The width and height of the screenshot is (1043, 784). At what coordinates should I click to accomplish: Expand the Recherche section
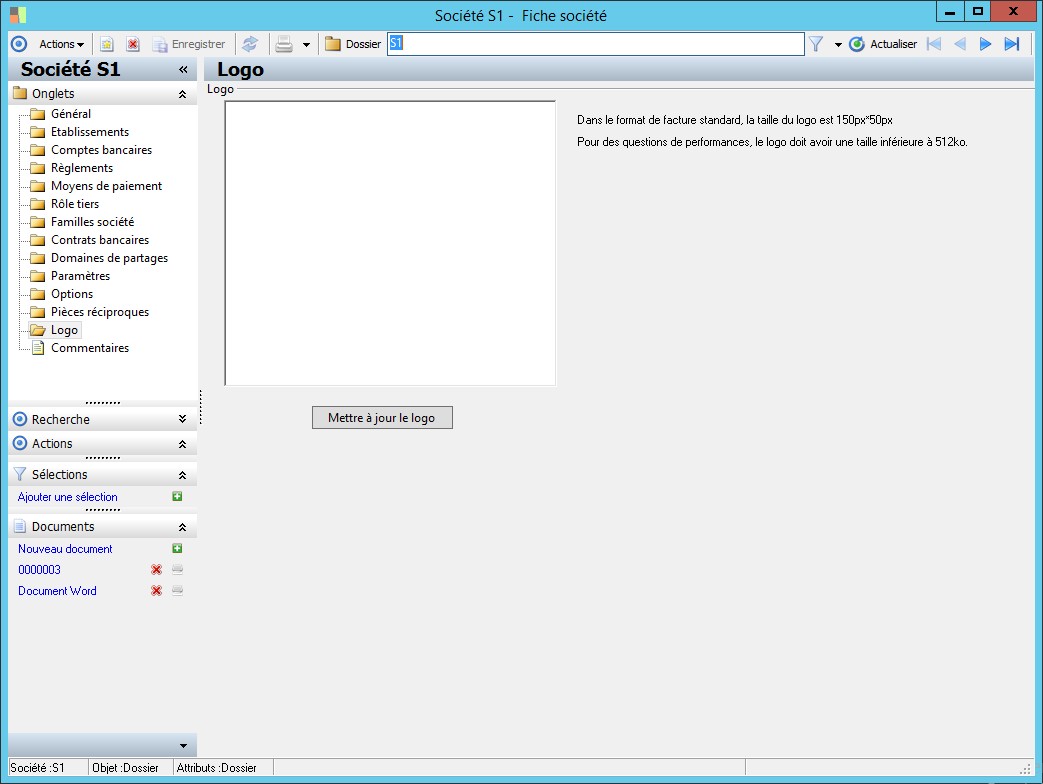tap(182, 419)
